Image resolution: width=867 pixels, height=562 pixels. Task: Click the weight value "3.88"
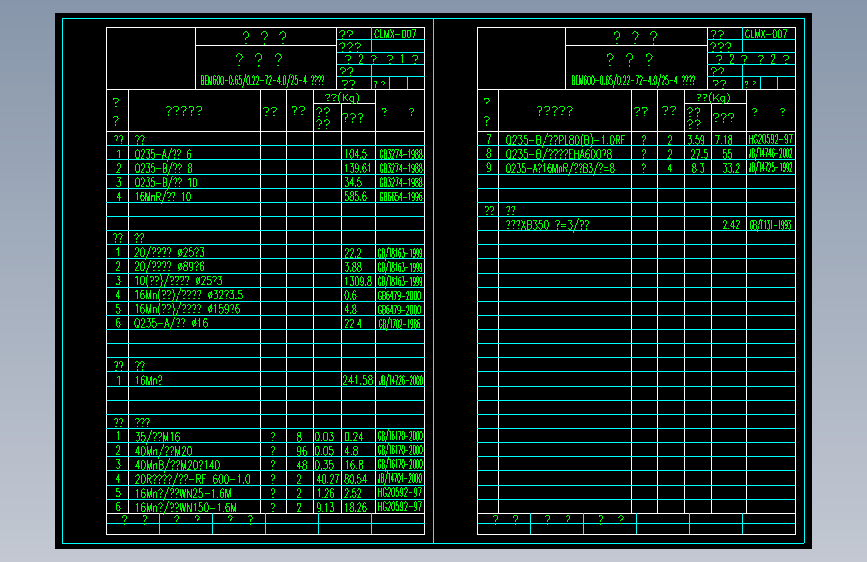pyautogui.click(x=353, y=267)
